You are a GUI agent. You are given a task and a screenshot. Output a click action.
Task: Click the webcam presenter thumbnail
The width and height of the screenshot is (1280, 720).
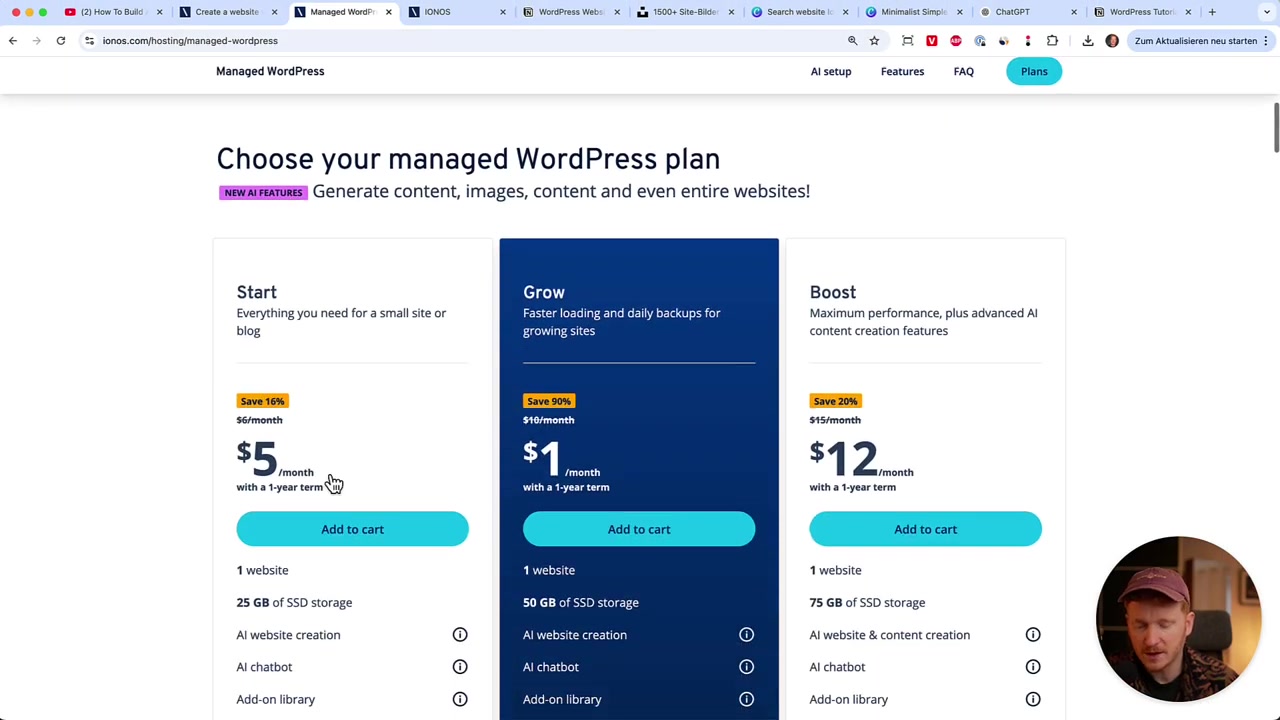click(x=1178, y=619)
